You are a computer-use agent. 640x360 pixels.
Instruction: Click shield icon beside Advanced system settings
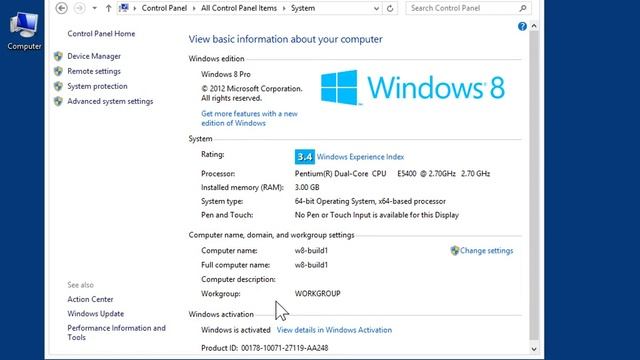[58, 101]
